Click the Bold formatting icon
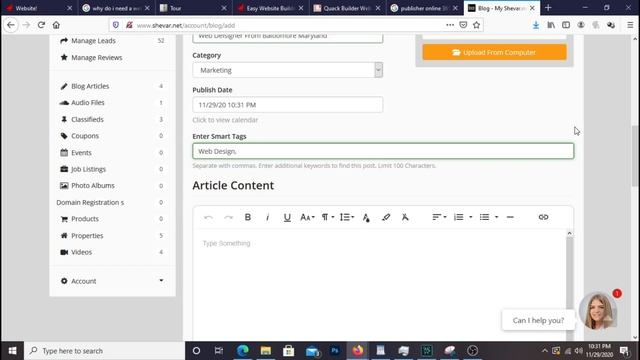The width and height of the screenshot is (640, 360). pos(247,217)
